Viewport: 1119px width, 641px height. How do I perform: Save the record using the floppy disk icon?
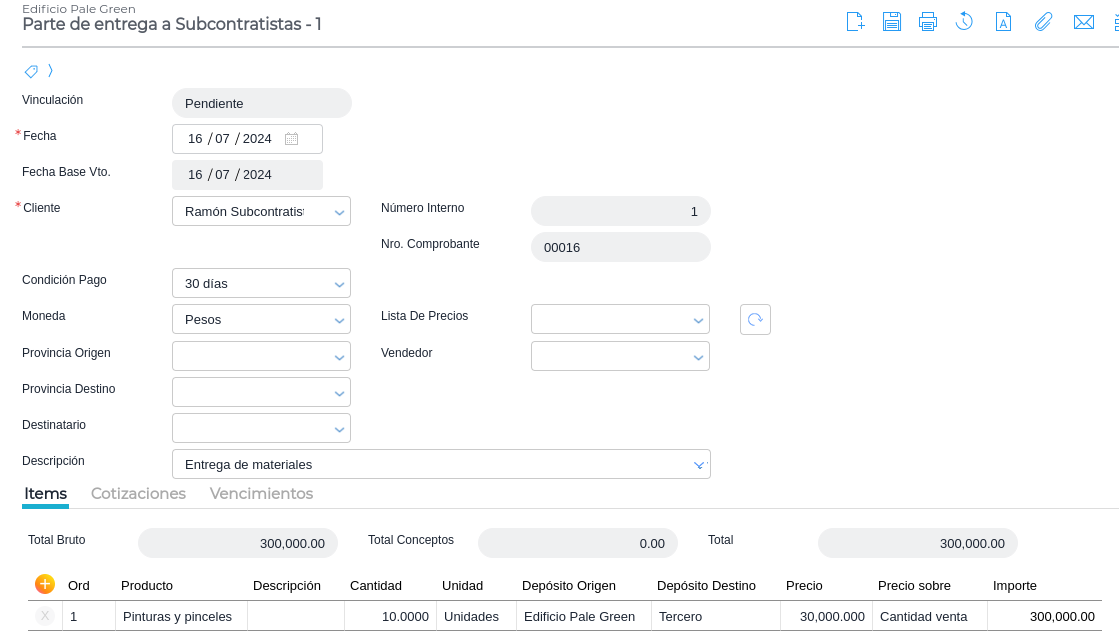coord(892,22)
